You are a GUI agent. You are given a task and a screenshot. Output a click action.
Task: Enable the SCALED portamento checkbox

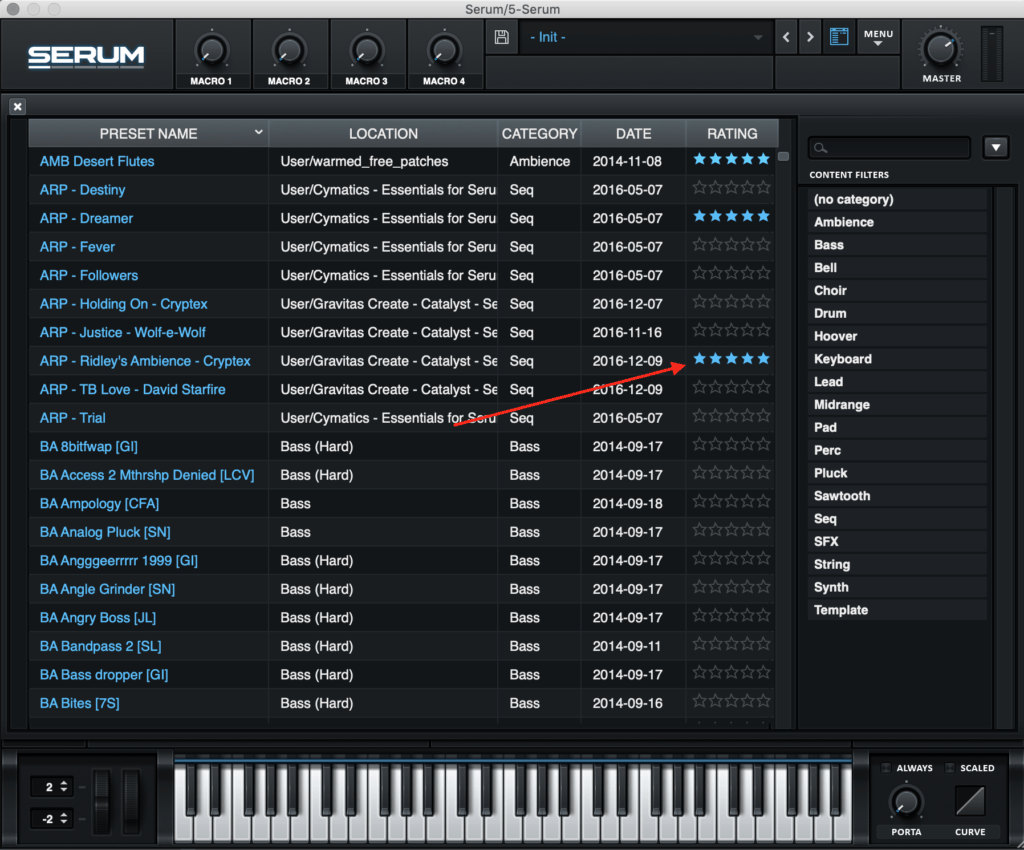[950, 768]
